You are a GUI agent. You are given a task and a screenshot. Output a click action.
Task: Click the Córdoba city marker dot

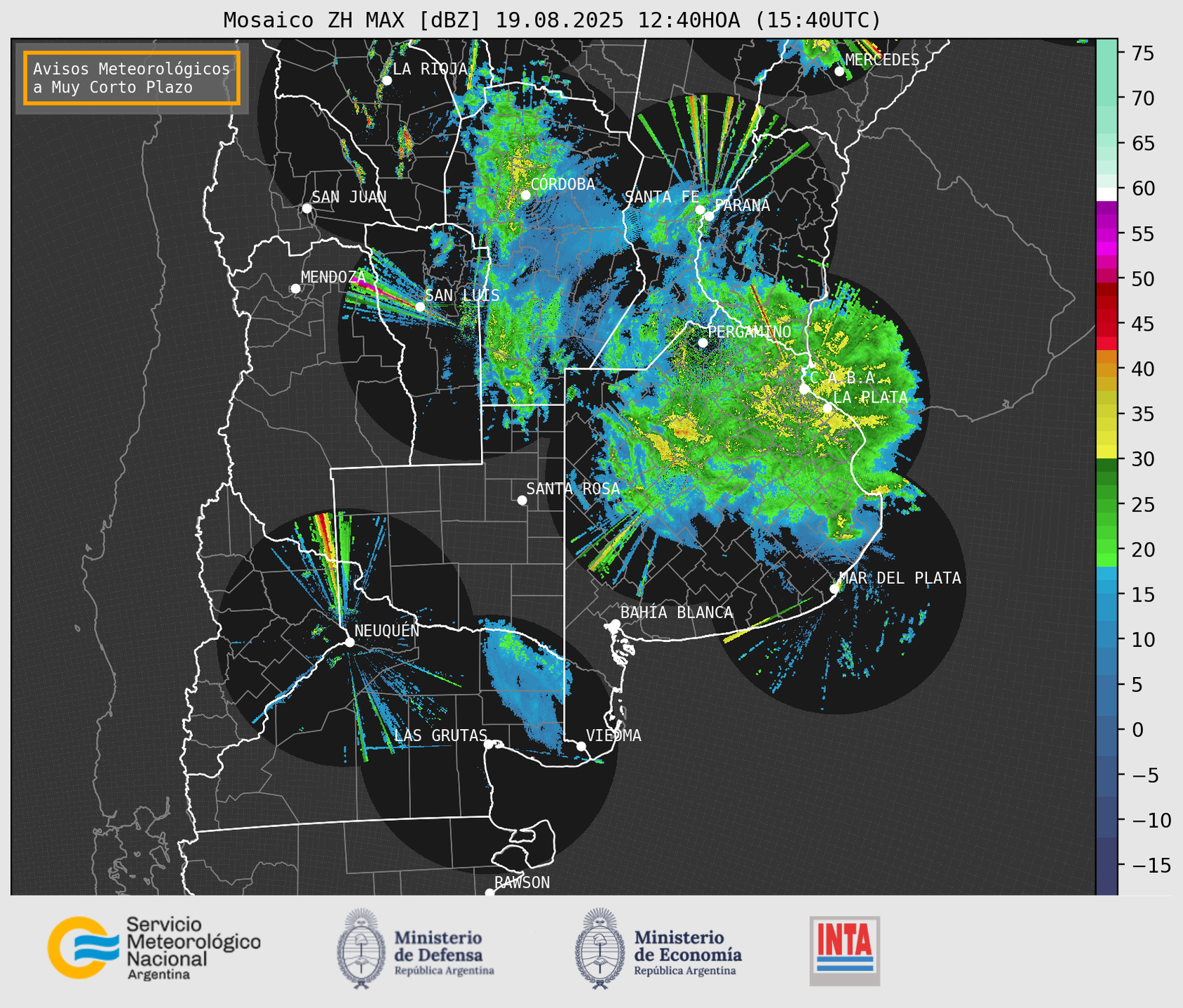point(526,195)
